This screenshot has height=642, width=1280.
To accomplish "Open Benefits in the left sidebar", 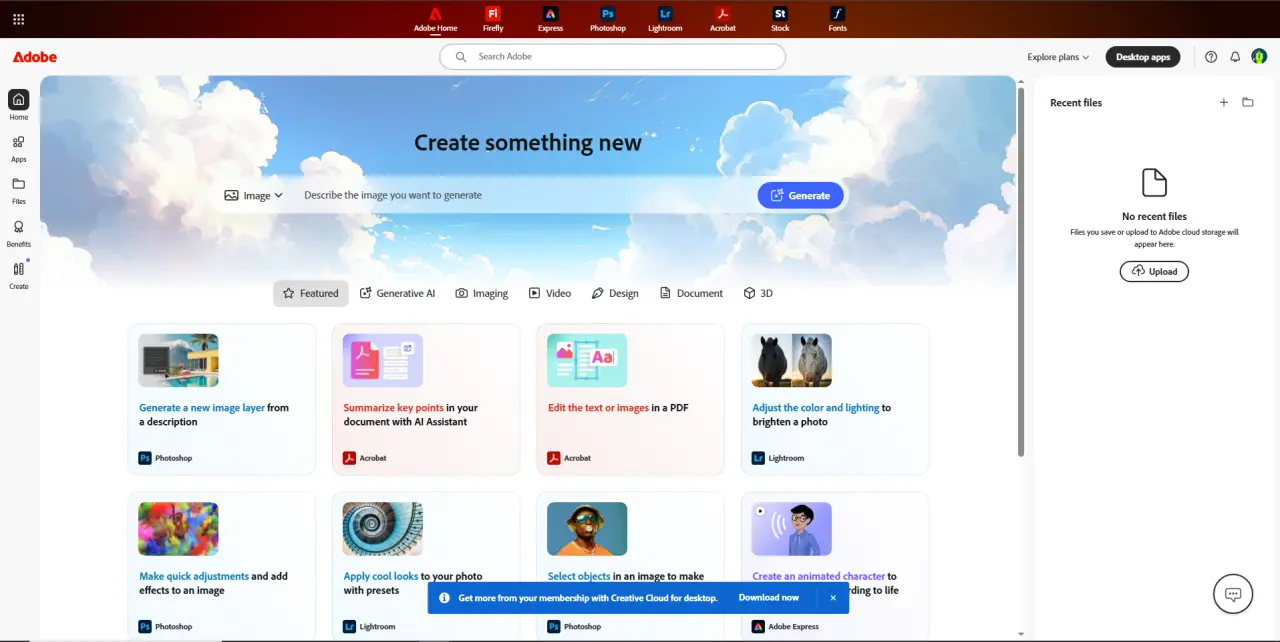I will (19, 233).
